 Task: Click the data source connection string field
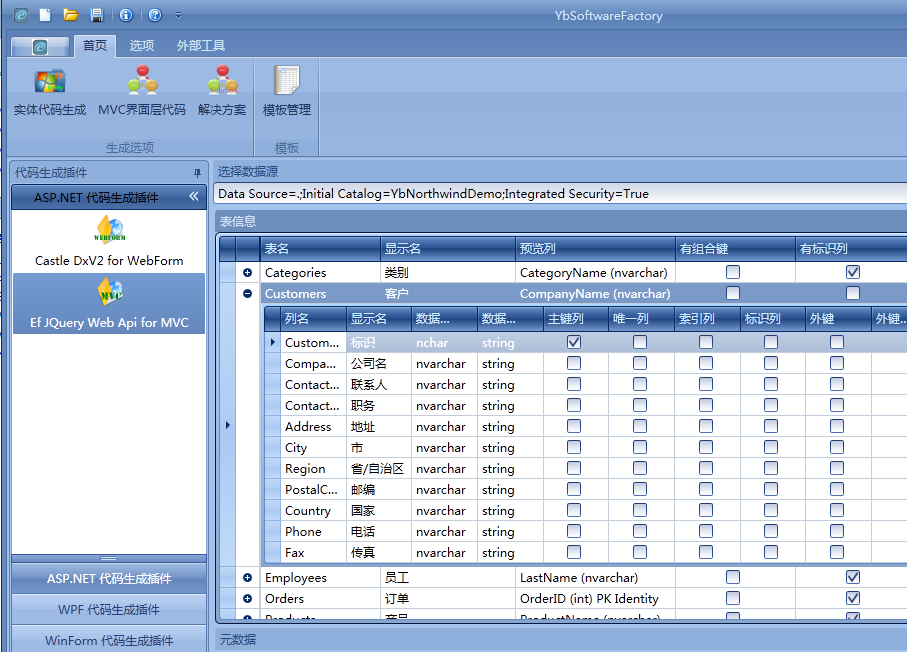(x=560, y=194)
